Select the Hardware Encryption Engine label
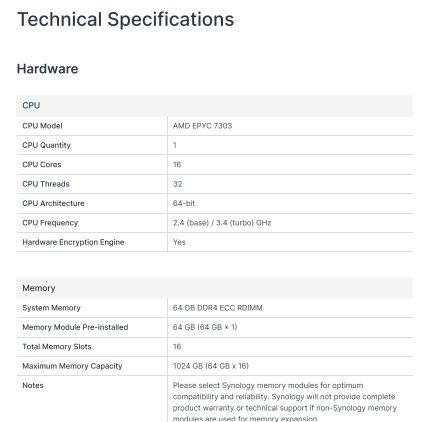 73,242
